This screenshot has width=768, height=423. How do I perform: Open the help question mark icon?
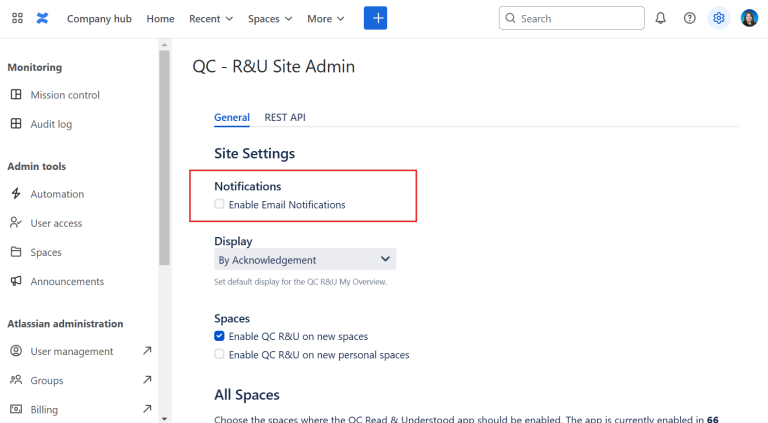click(690, 18)
